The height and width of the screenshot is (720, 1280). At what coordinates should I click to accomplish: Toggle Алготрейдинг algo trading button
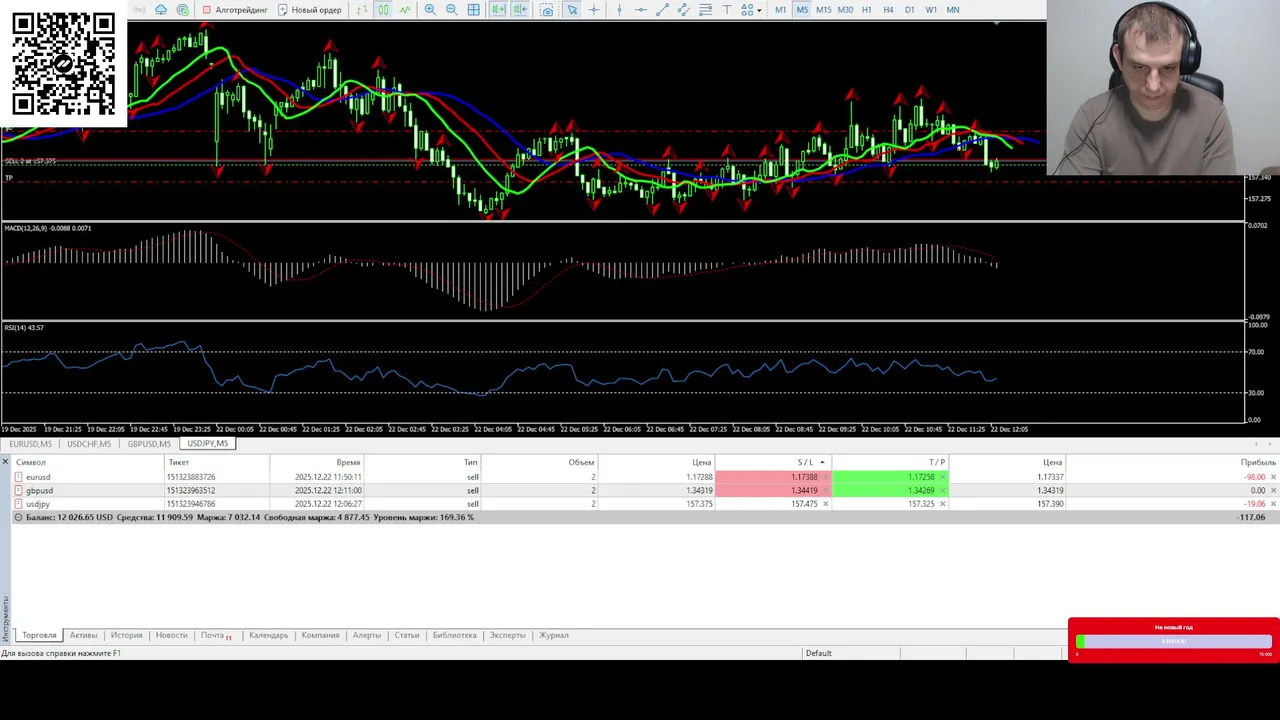point(235,9)
